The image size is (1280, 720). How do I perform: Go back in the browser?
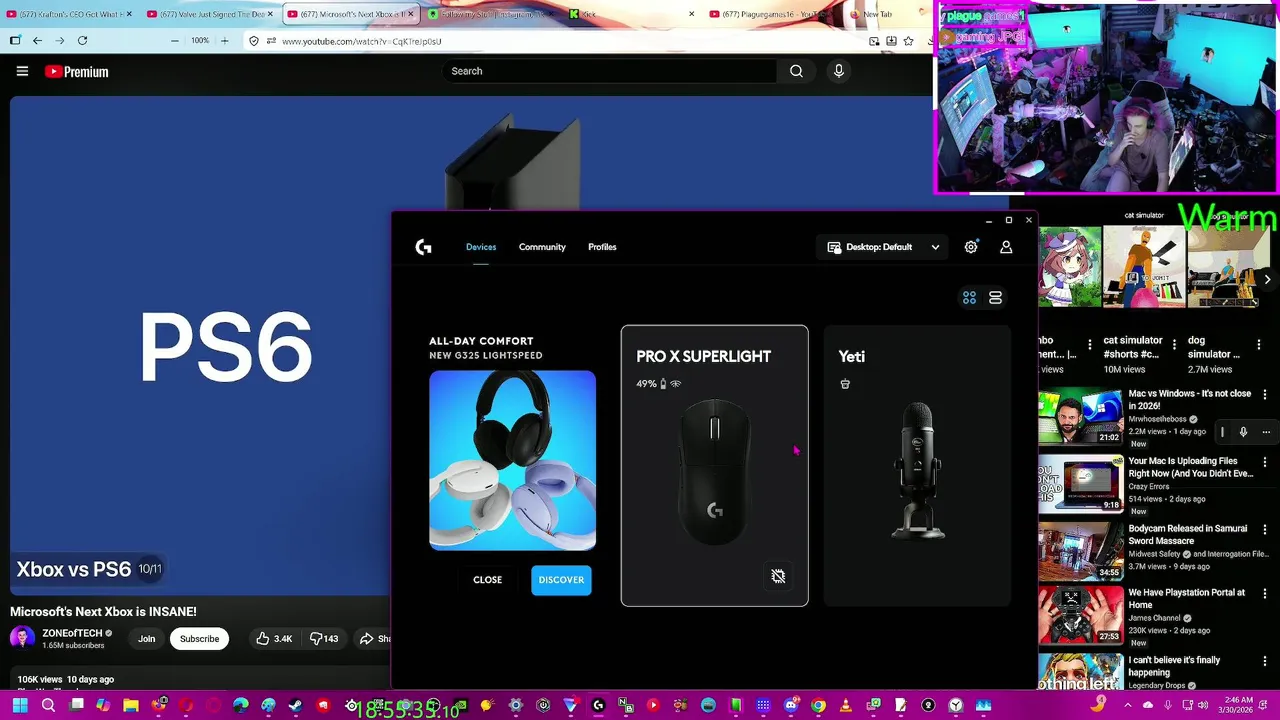click(x=37, y=41)
